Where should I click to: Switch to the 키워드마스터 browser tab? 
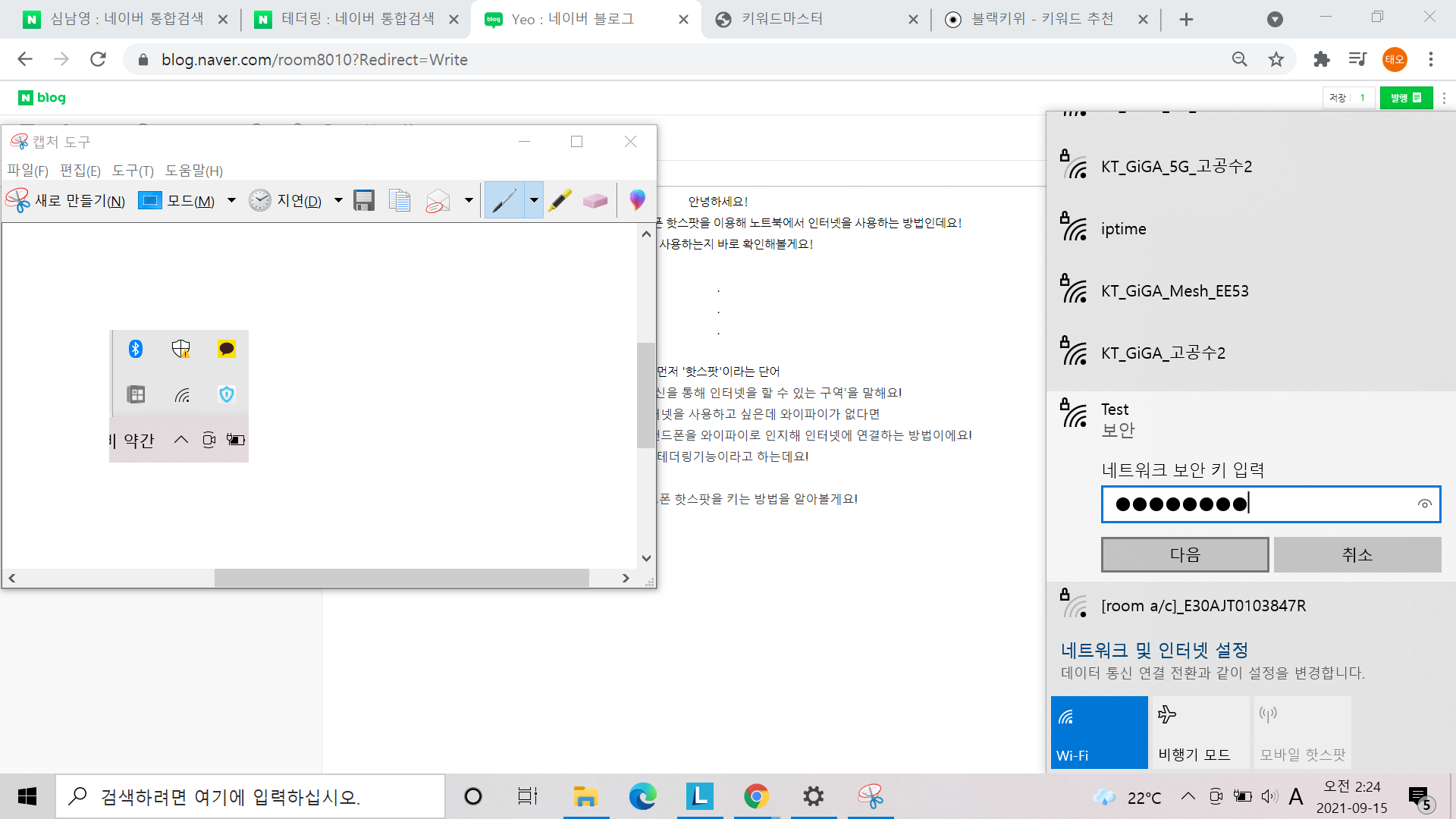point(782,19)
